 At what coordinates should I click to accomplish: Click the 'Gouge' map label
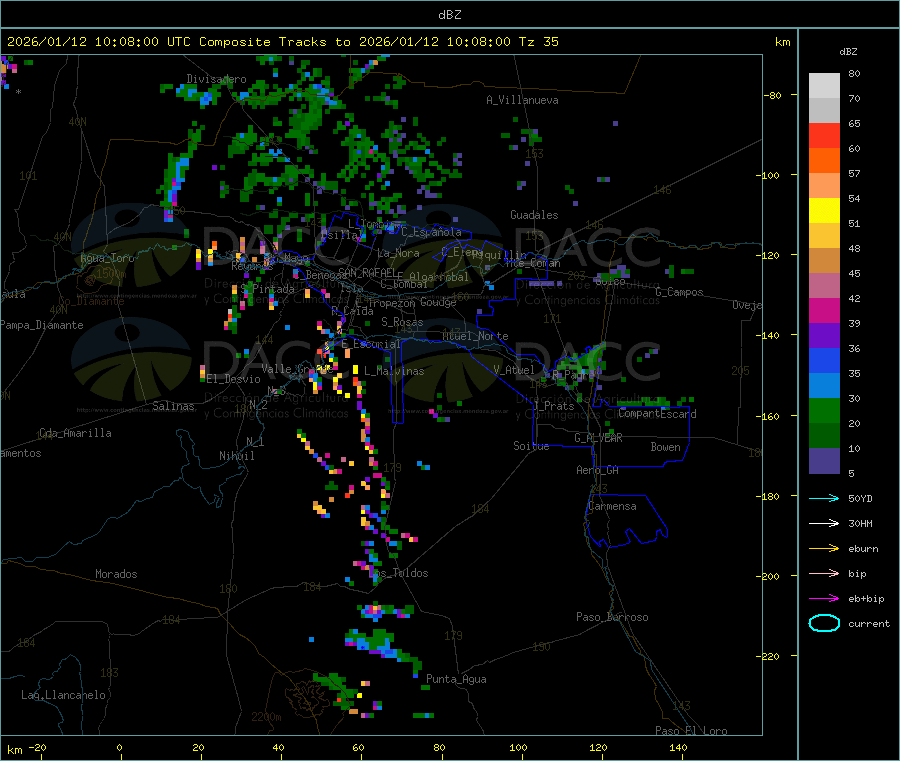(438, 302)
